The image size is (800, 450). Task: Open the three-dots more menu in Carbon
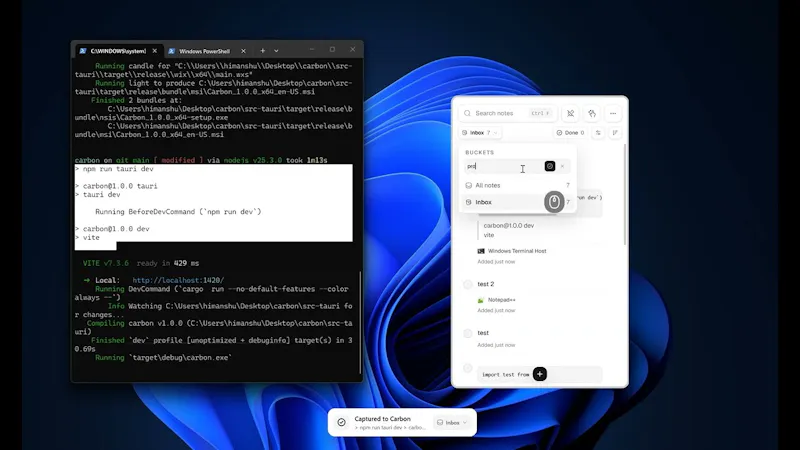coord(613,113)
